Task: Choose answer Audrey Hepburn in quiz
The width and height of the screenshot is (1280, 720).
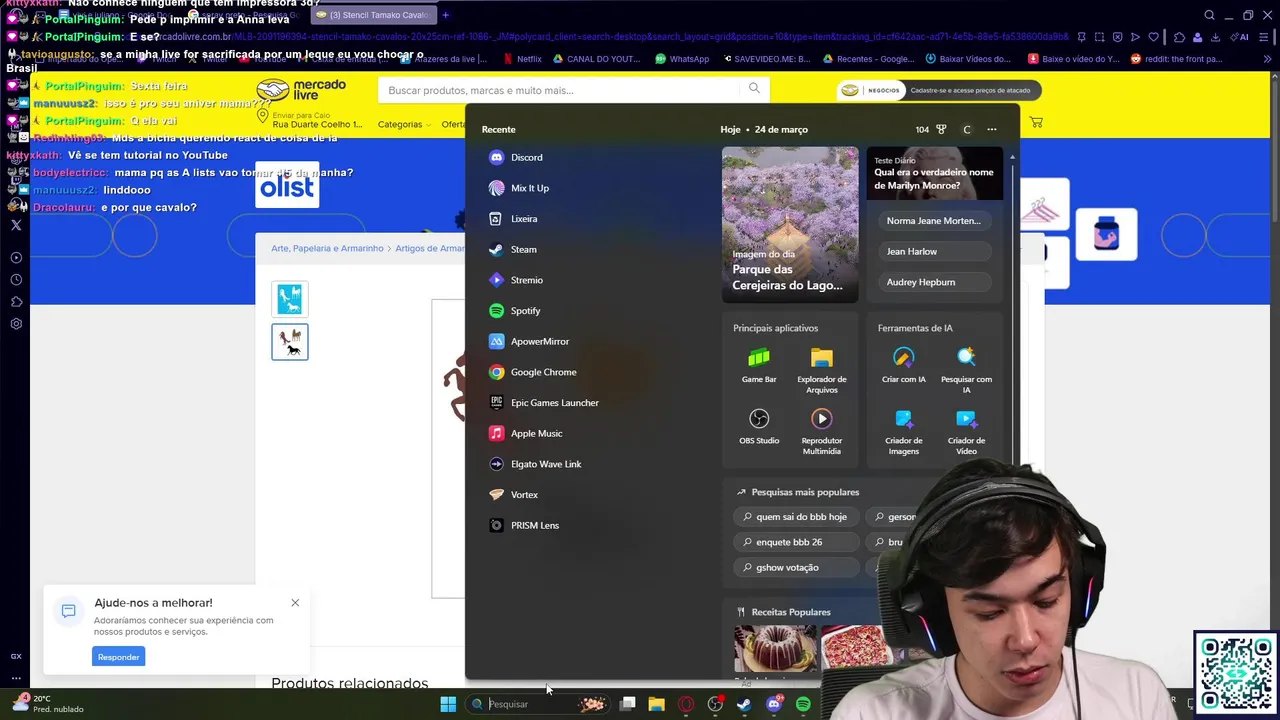Action: click(934, 282)
